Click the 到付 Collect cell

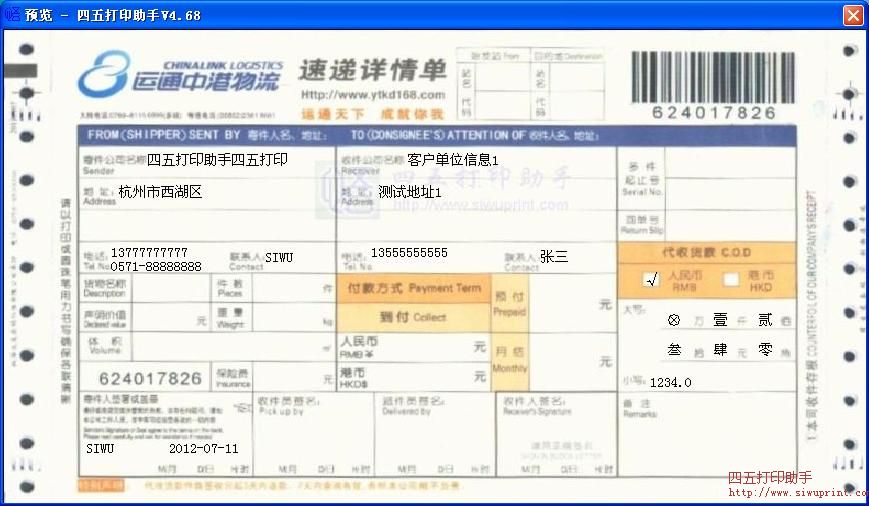tap(414, 317)
